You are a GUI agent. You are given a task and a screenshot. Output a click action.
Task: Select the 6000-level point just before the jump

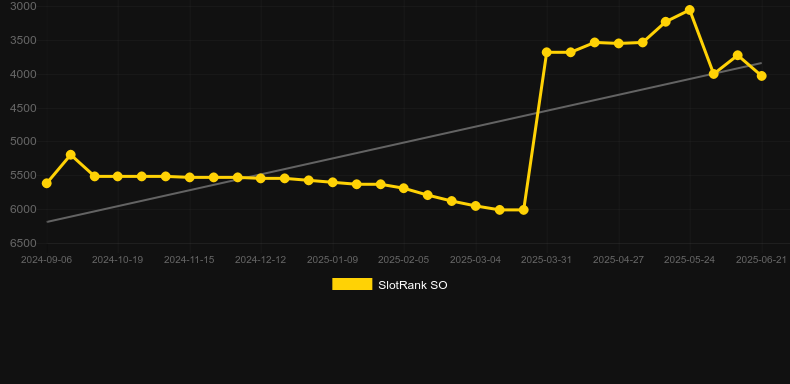coord(523,210)
